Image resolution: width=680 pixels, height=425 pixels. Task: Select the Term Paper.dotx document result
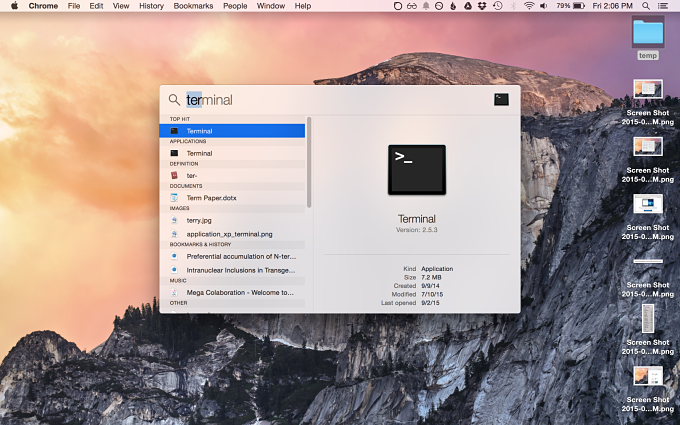(x=232, y=198)
